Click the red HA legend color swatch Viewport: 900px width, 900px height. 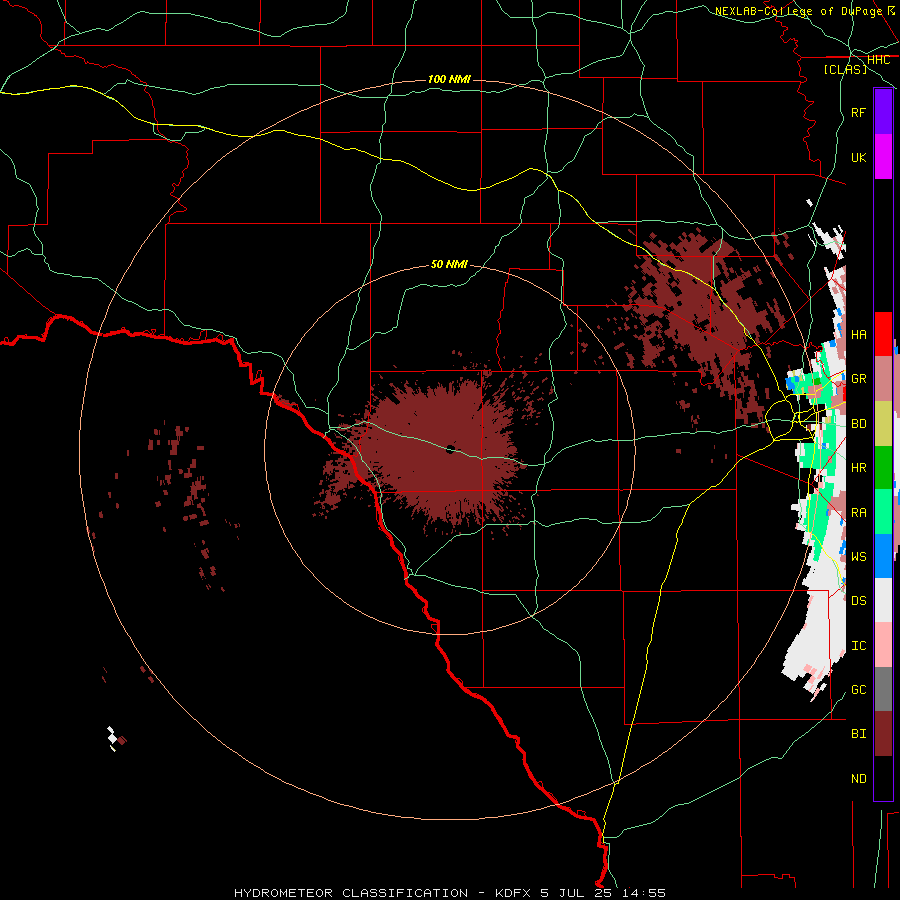click(x=883, y=334)
